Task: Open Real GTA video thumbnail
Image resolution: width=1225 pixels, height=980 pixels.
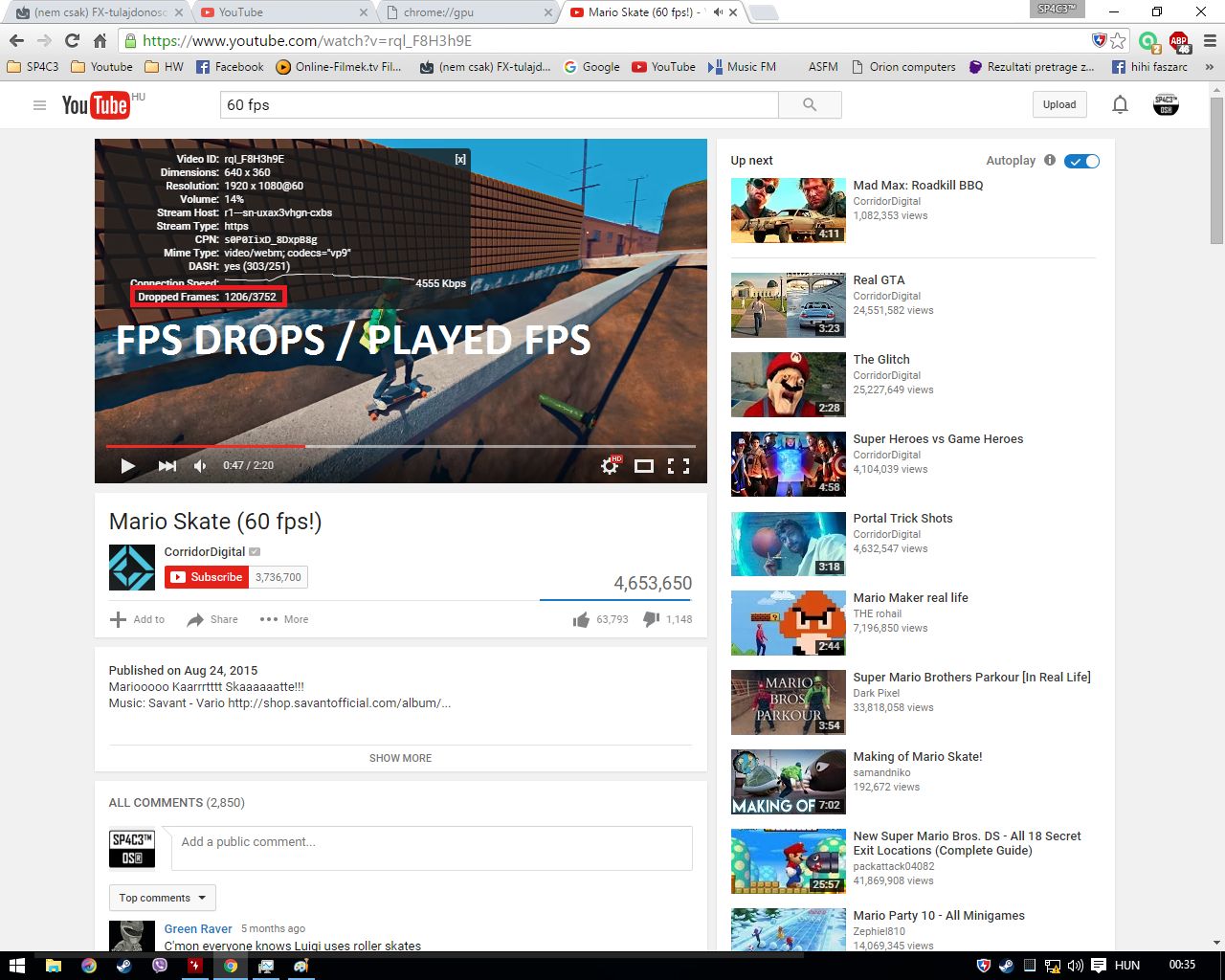Action: click(x=789, y=305)
